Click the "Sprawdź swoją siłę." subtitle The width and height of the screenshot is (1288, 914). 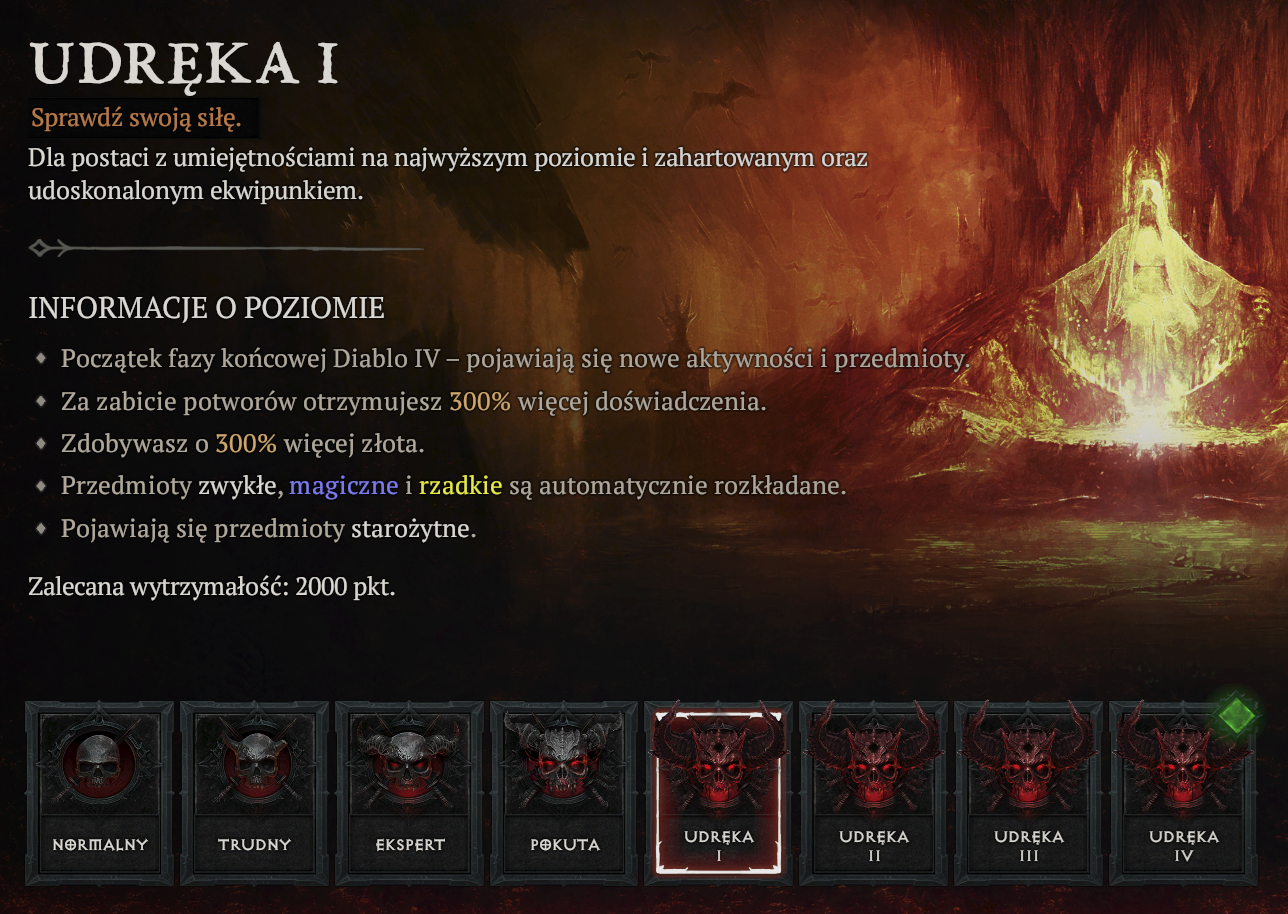(136, 118)
